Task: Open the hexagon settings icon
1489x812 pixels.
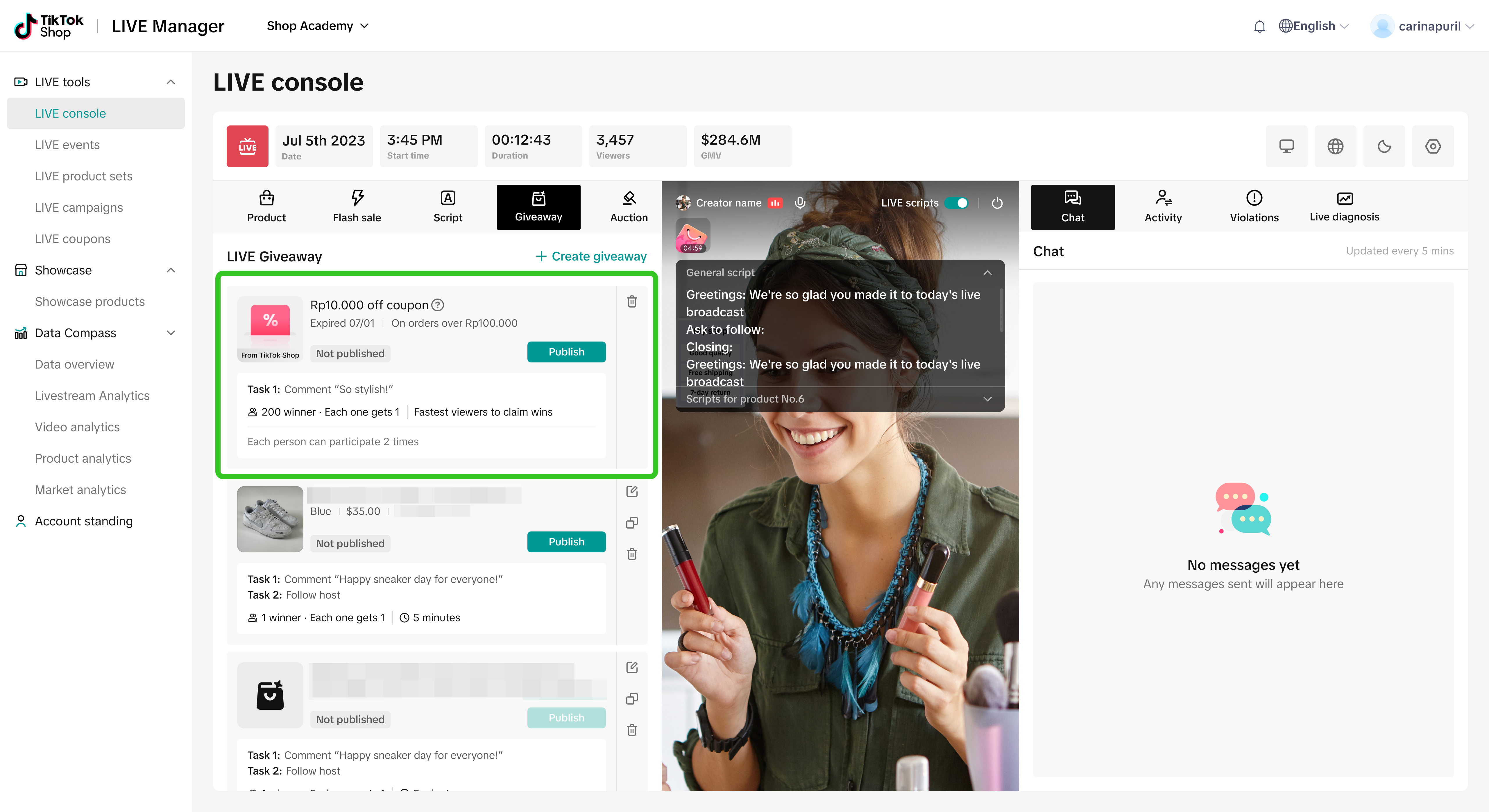Action: [1432, 147]
